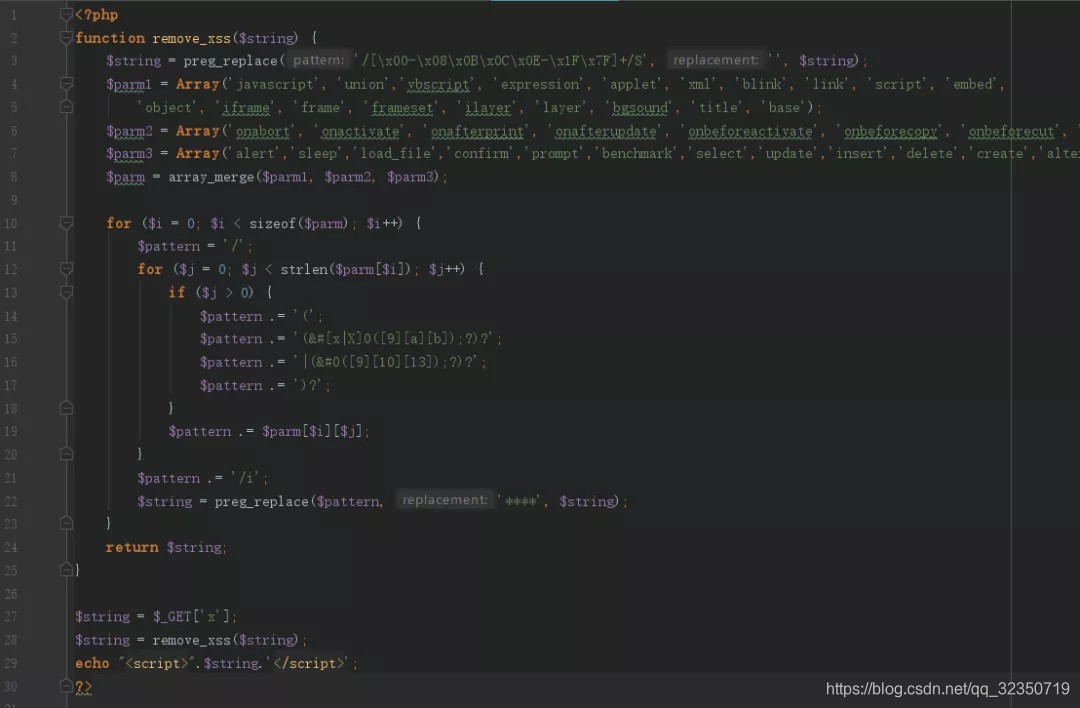
Task: Fold the $parm1 array at line 4
Action: 66,84
